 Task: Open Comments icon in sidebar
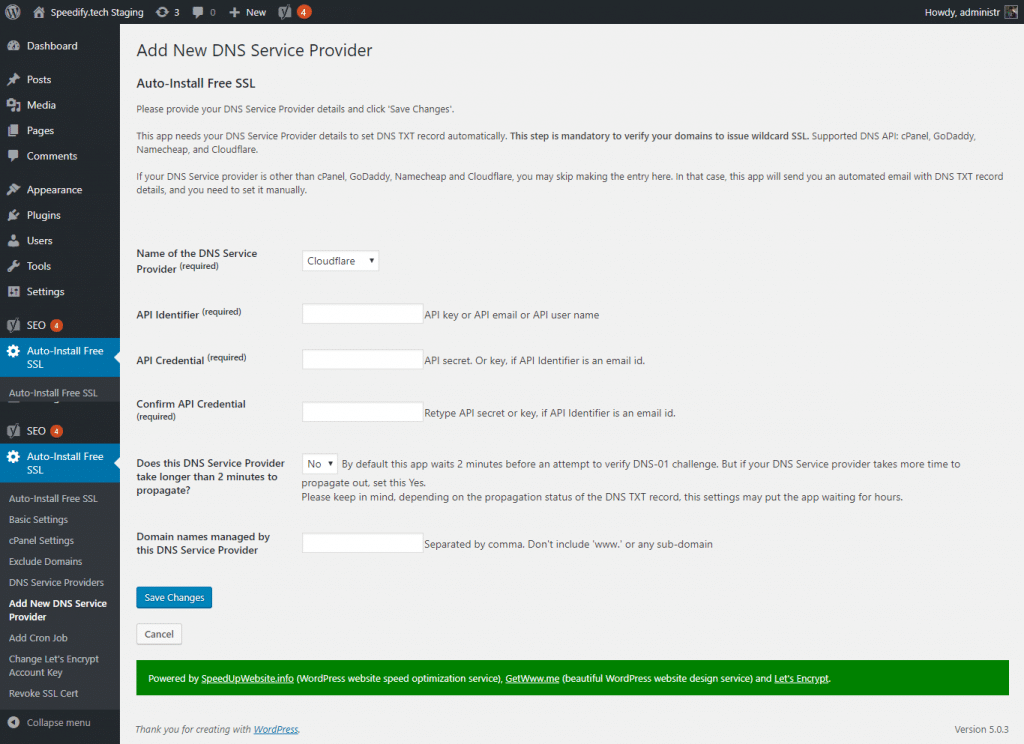(x=13, y=155)
